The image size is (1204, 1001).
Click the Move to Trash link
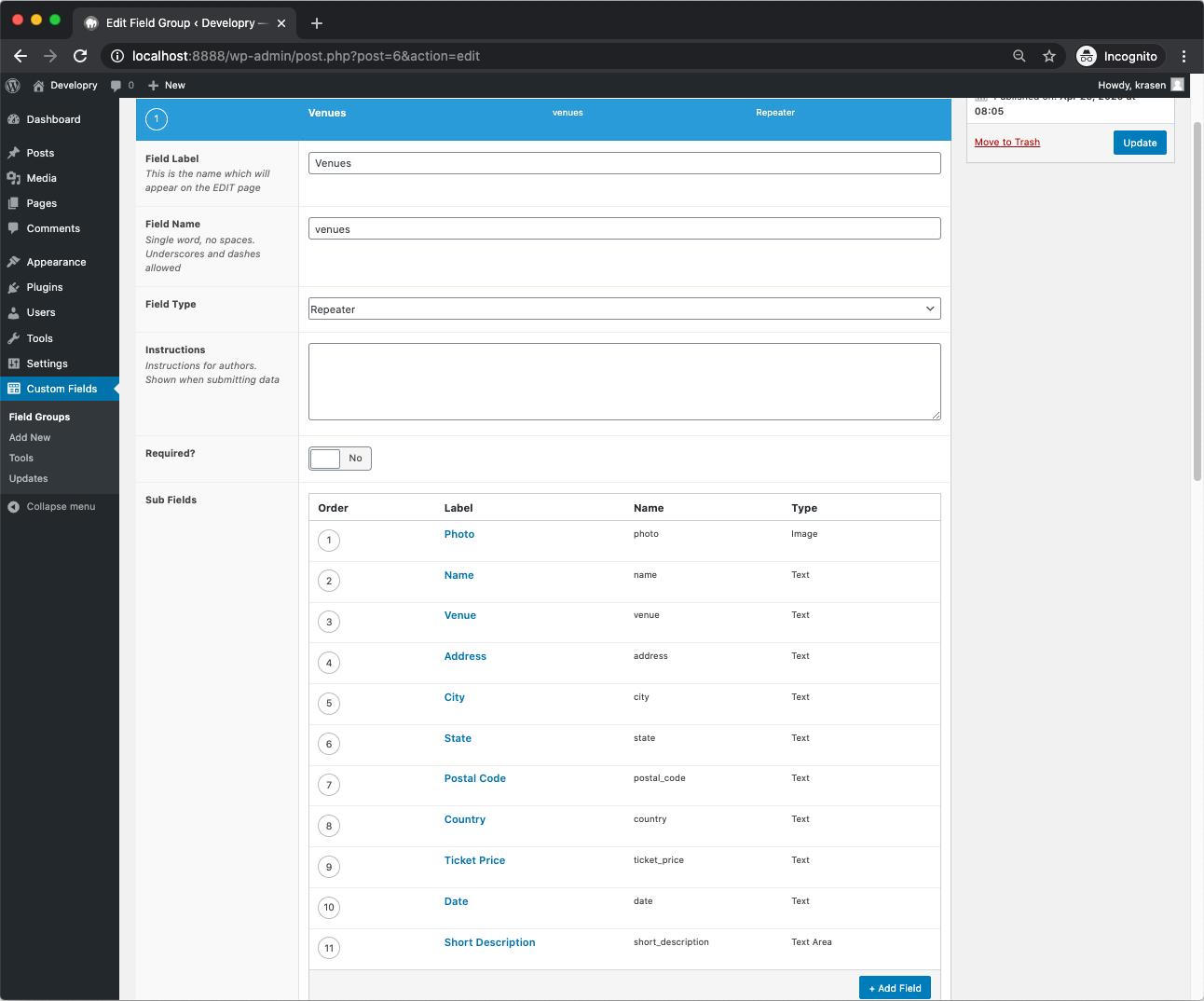coord(1007,143)
